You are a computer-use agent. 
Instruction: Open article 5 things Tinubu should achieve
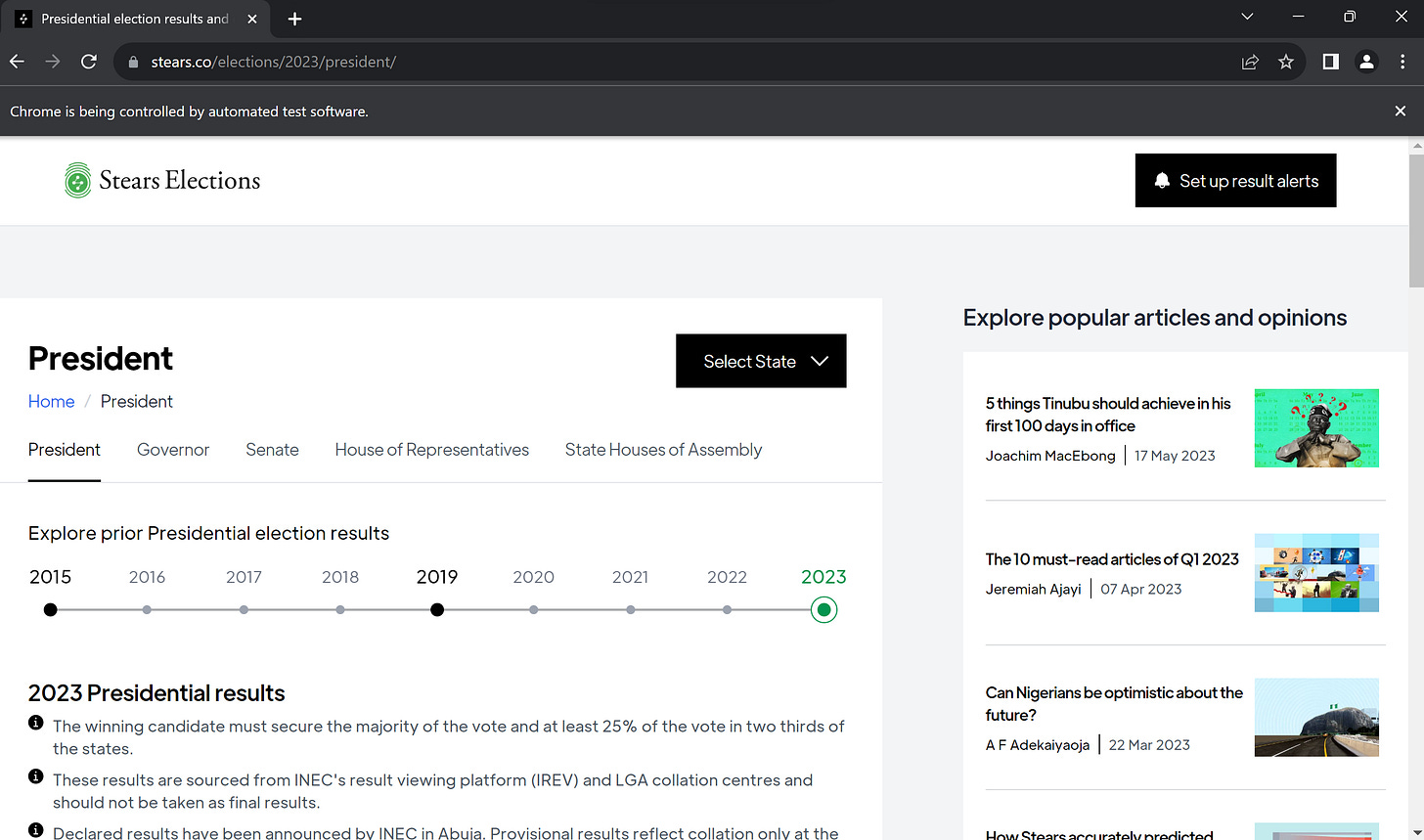click(x=1108, y=415)
